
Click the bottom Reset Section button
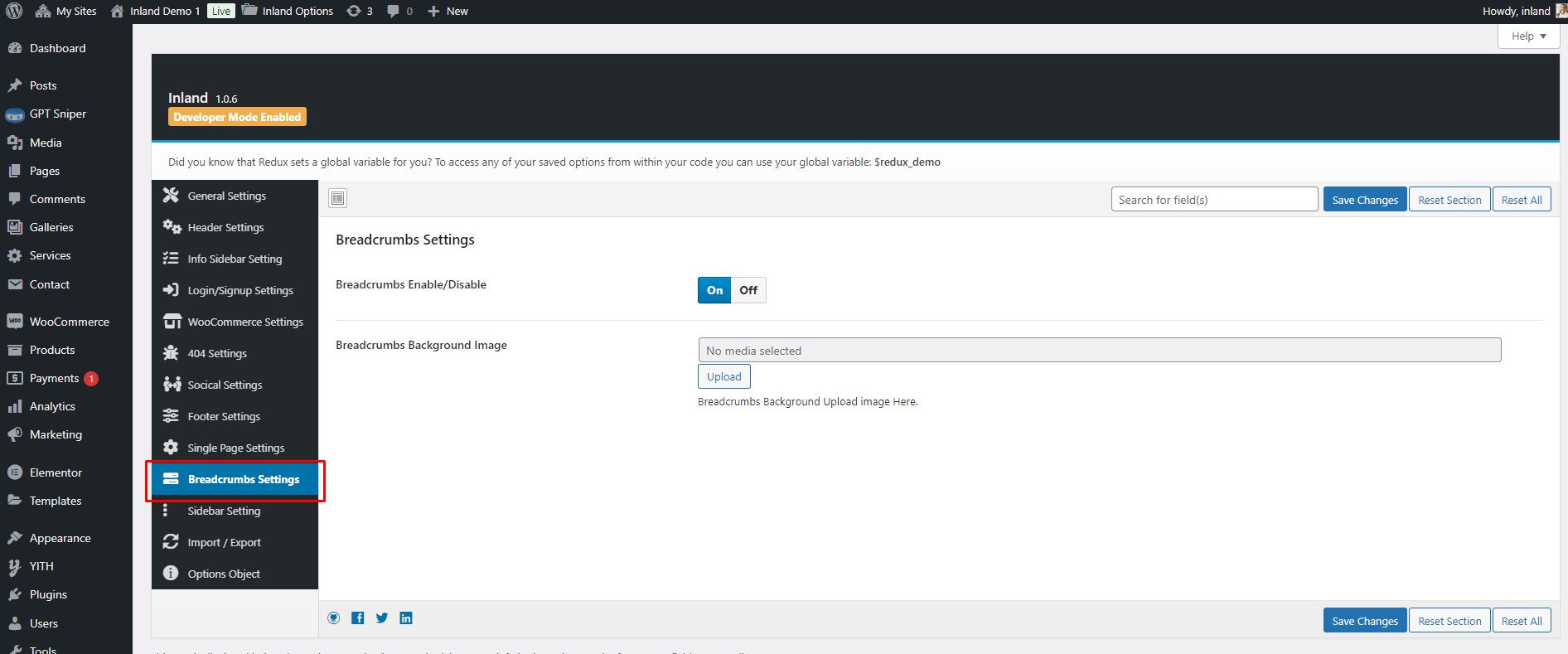coord(1449,621)
